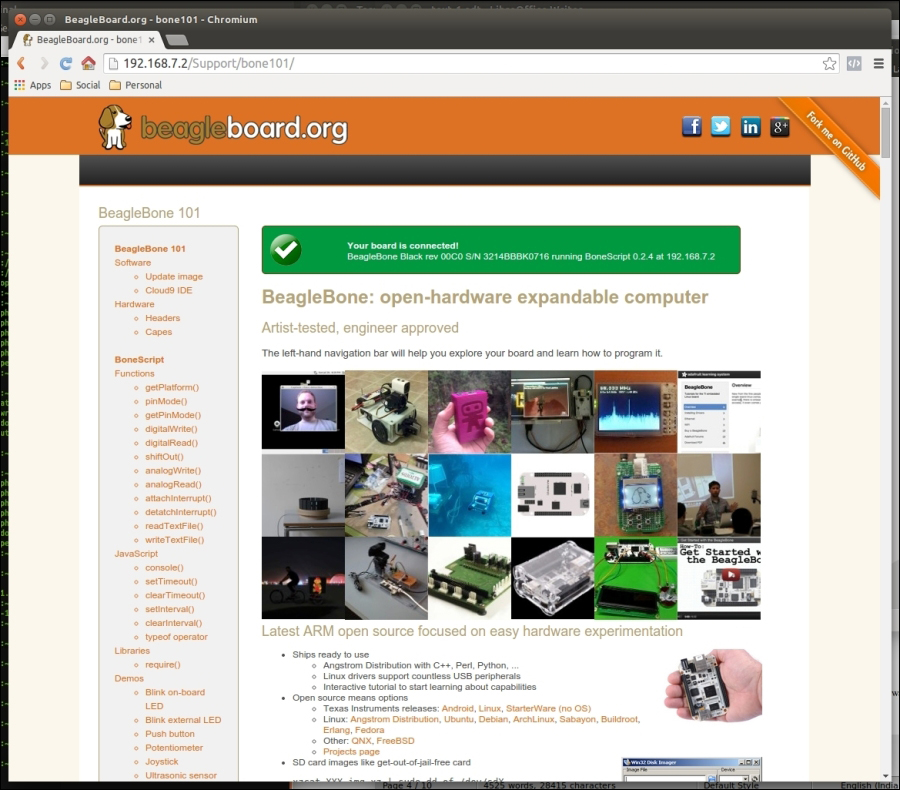Open the analogWrite() function page
The image size is (900, 790).
173,470
